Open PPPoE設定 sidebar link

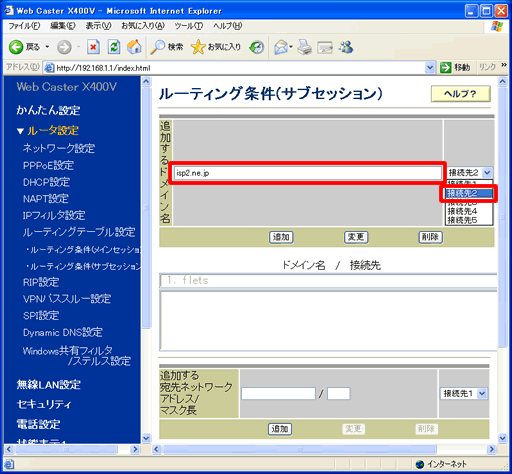pos(48,165)
